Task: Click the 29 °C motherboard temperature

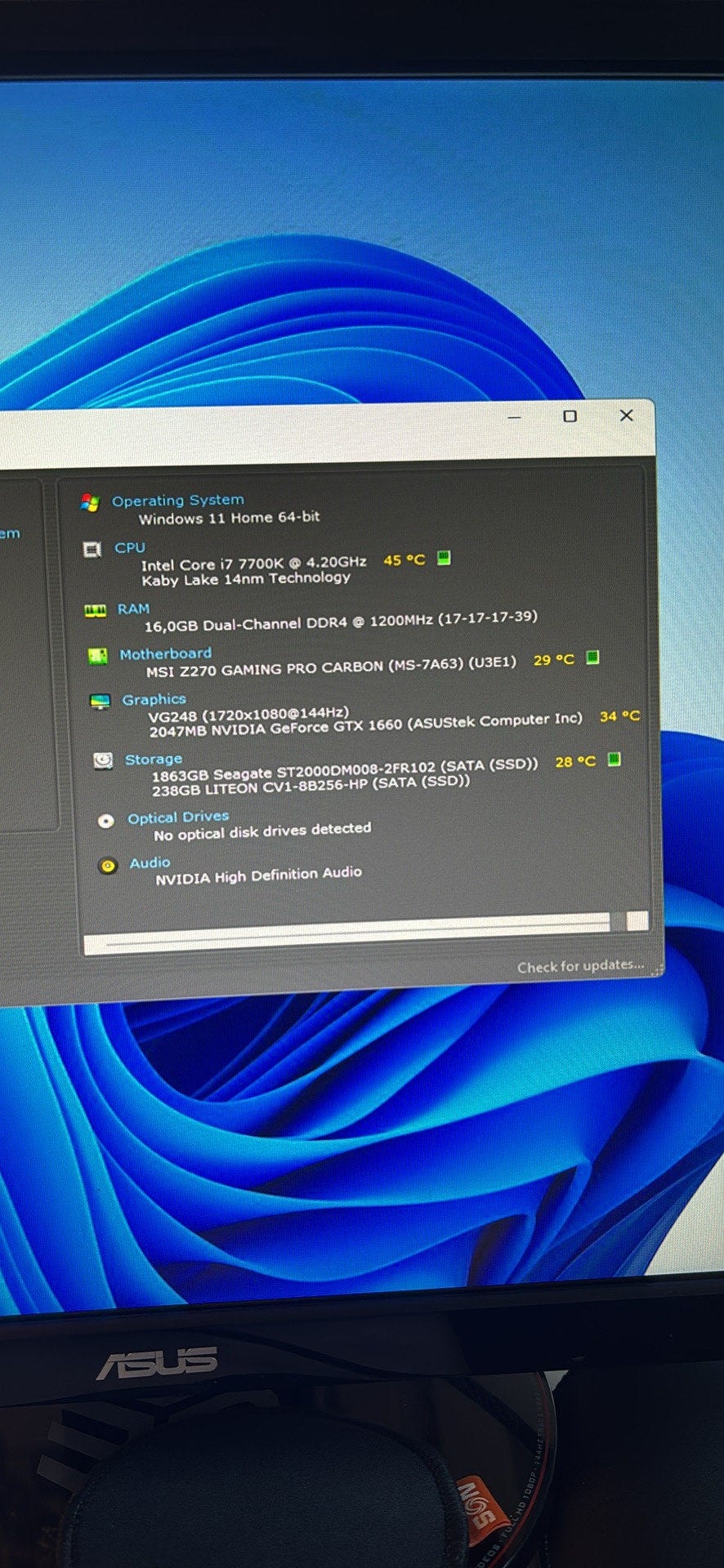Action: tap(554, 659)
